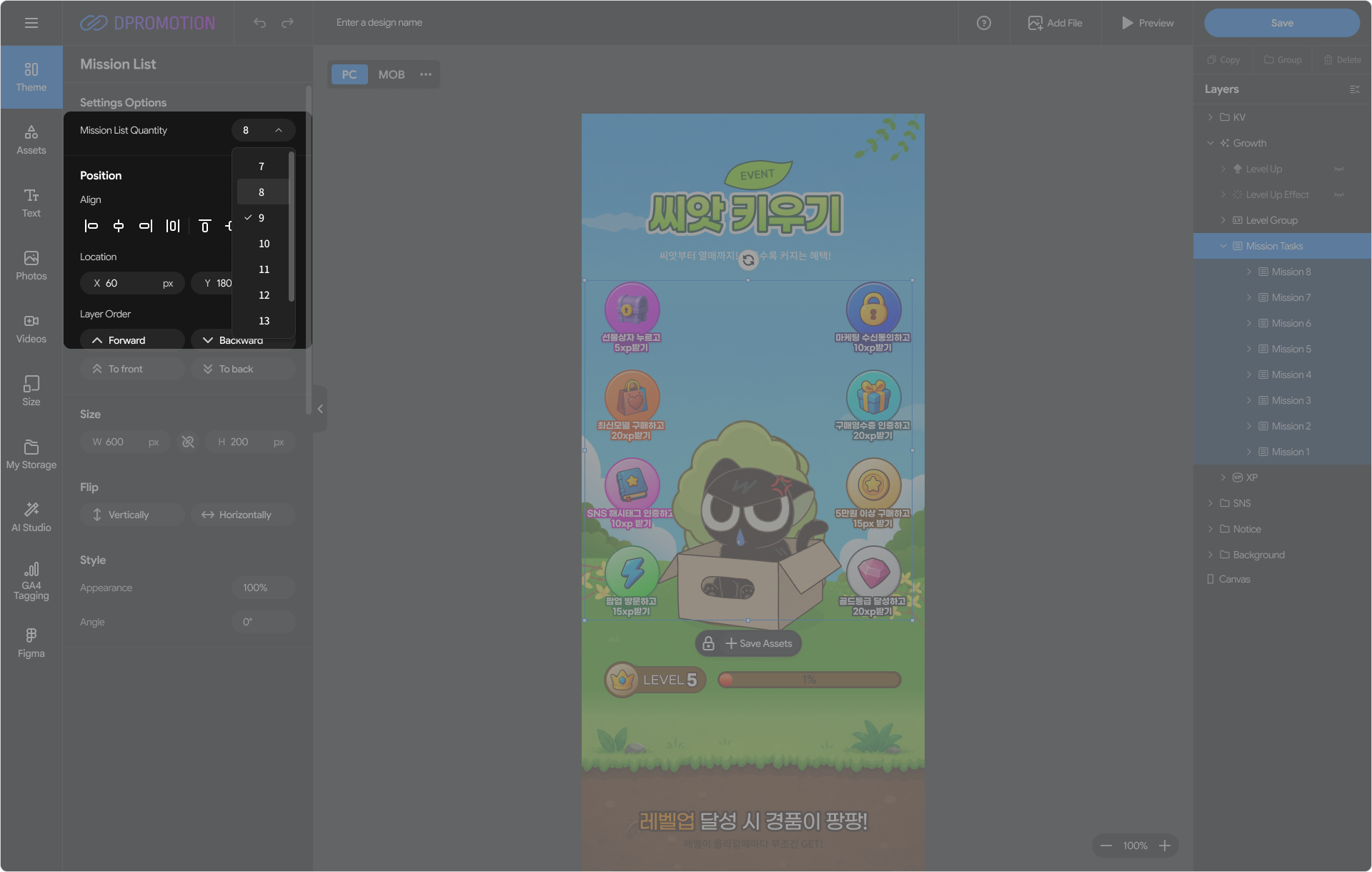This screenshot has height=872, width=1372.
Task: Open the help question mark icon
Action: [x=984, y=23]
